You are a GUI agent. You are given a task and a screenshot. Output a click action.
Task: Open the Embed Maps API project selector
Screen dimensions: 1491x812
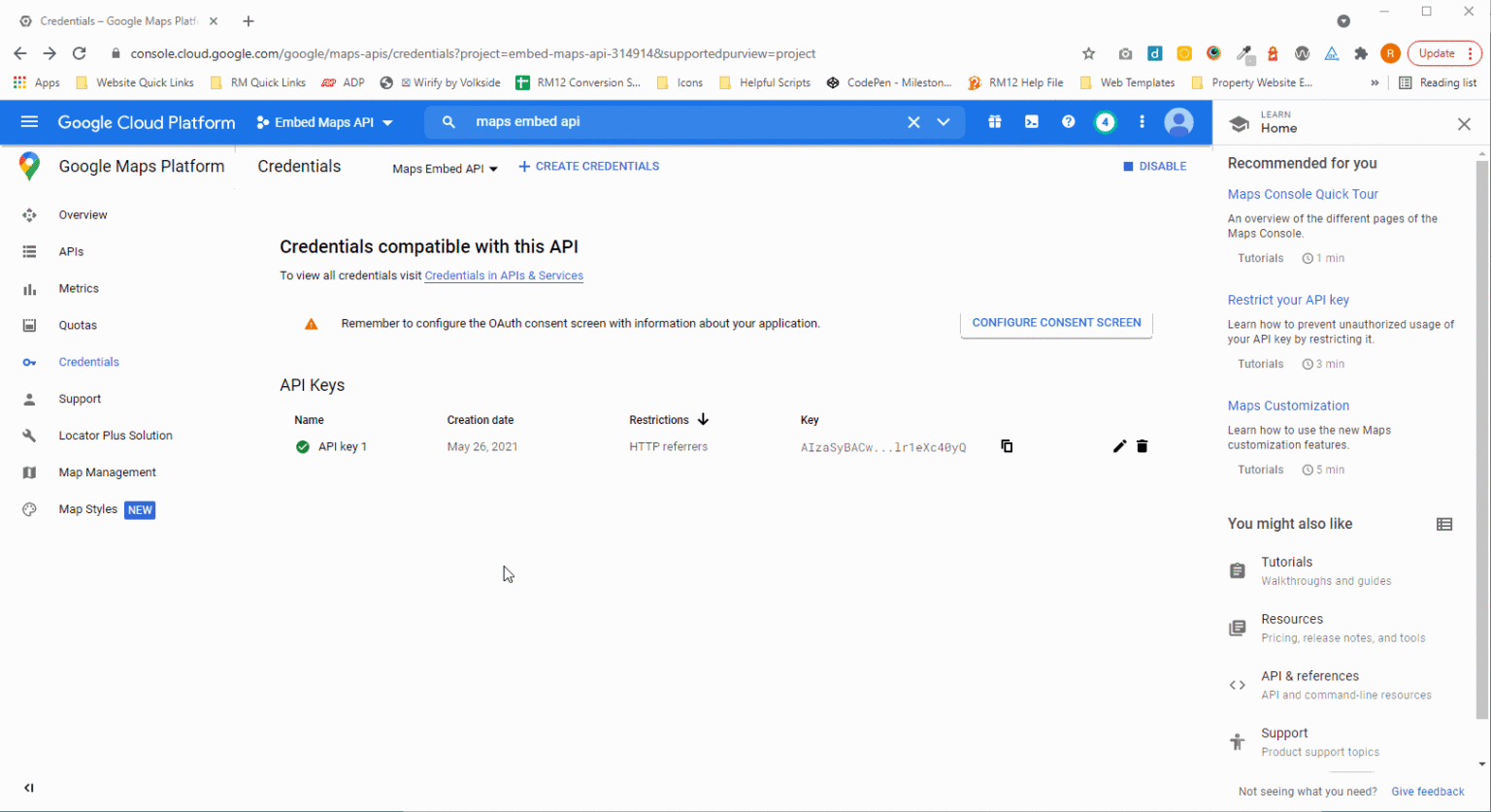pyautogui.click(x=324, y=122)
